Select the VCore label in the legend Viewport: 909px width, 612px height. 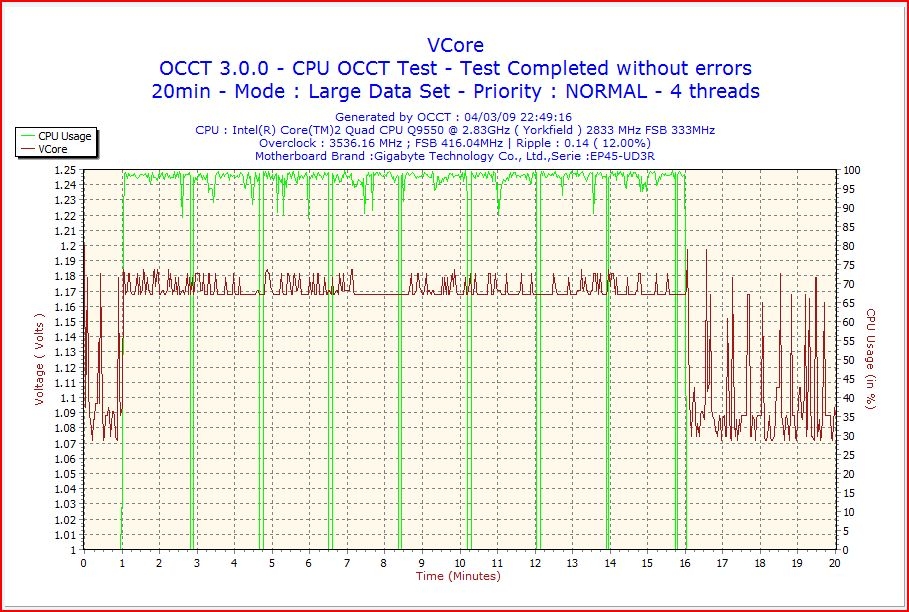tap(53, 149)
